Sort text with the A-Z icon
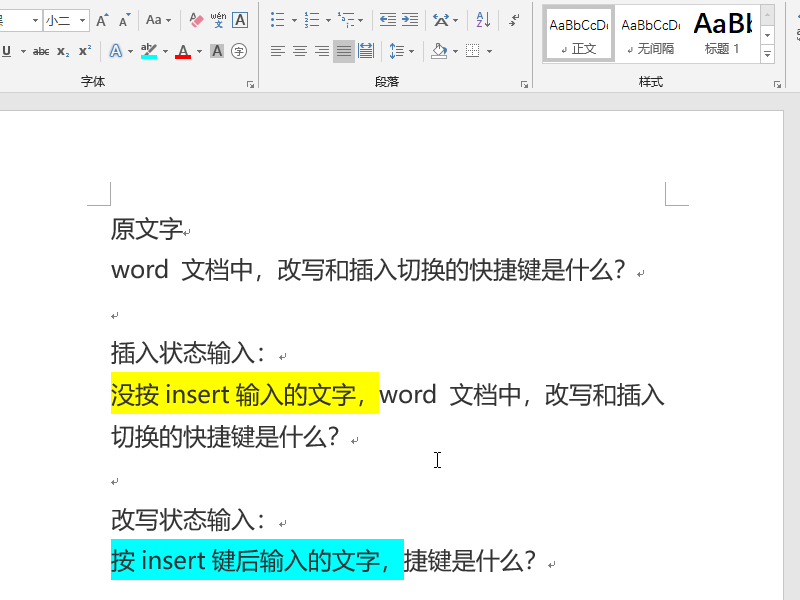The width and height of the screenshot is (800, 600). pyautogui.click(x=483, y=20)
